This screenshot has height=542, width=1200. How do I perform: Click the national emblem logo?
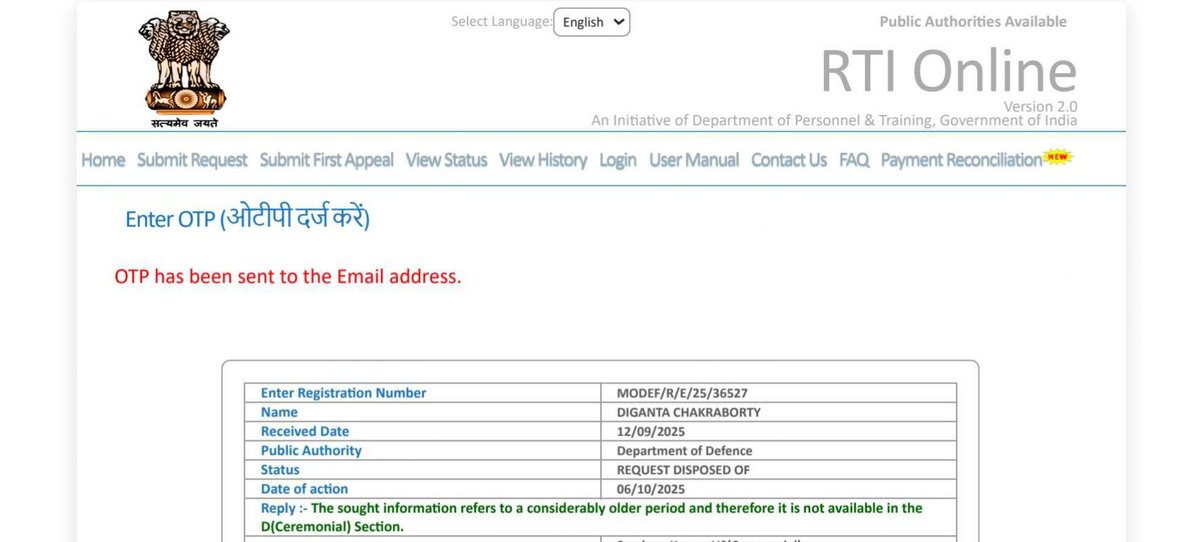(x=182, y=68)
